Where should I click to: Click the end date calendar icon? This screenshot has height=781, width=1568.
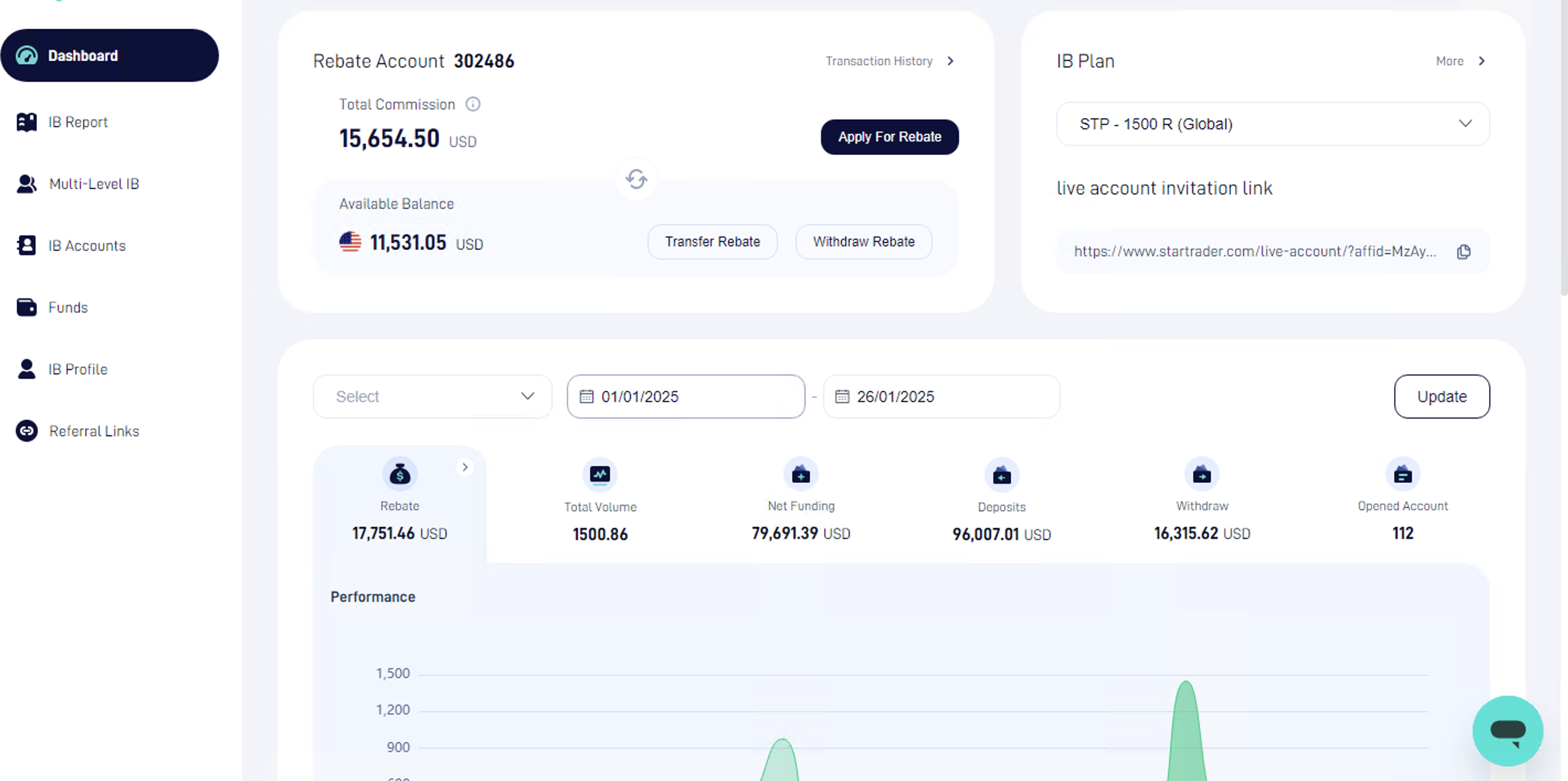[842, 397]
